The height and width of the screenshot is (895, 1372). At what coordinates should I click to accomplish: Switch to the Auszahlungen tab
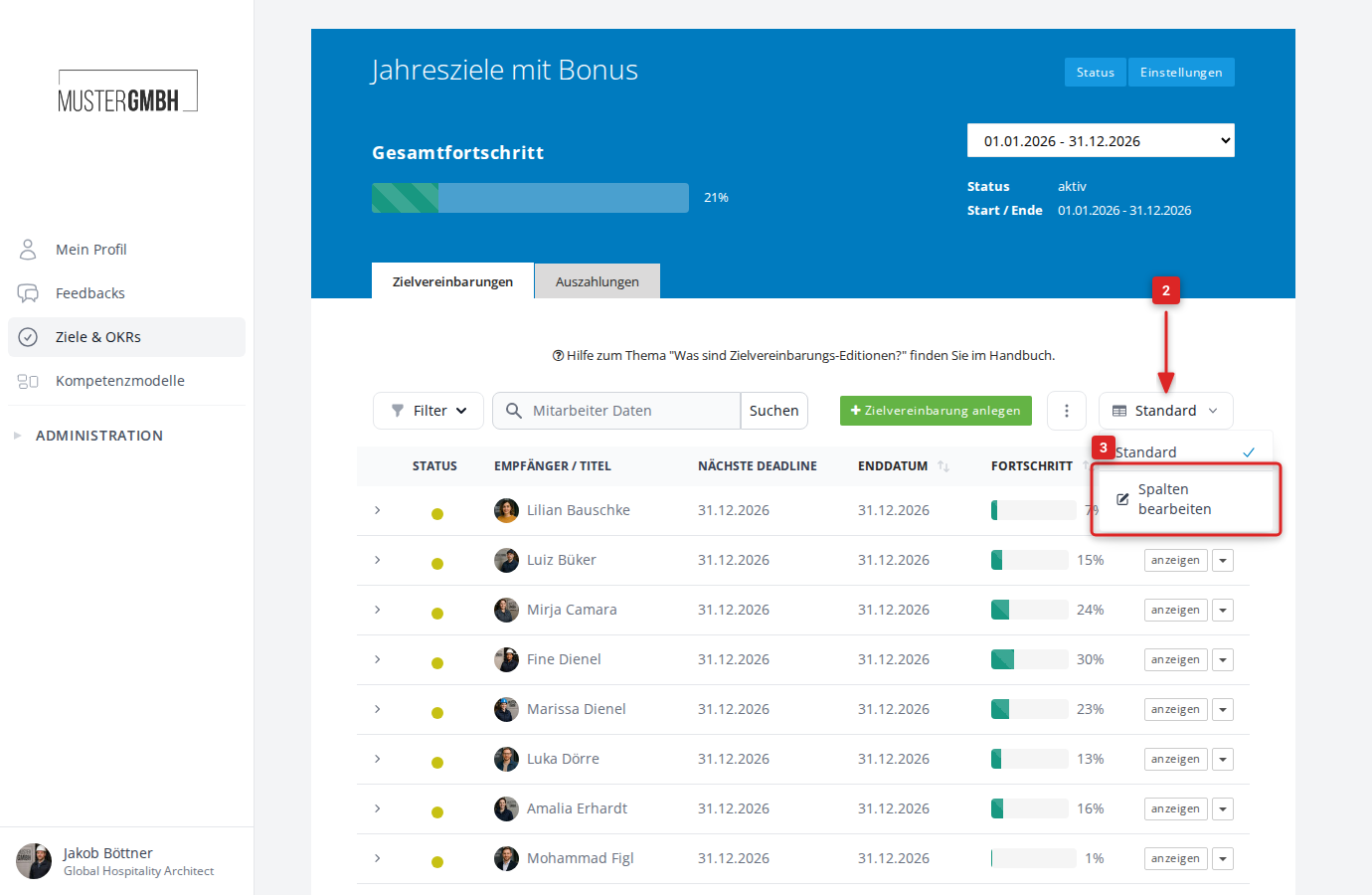click(x=598, y=281)
